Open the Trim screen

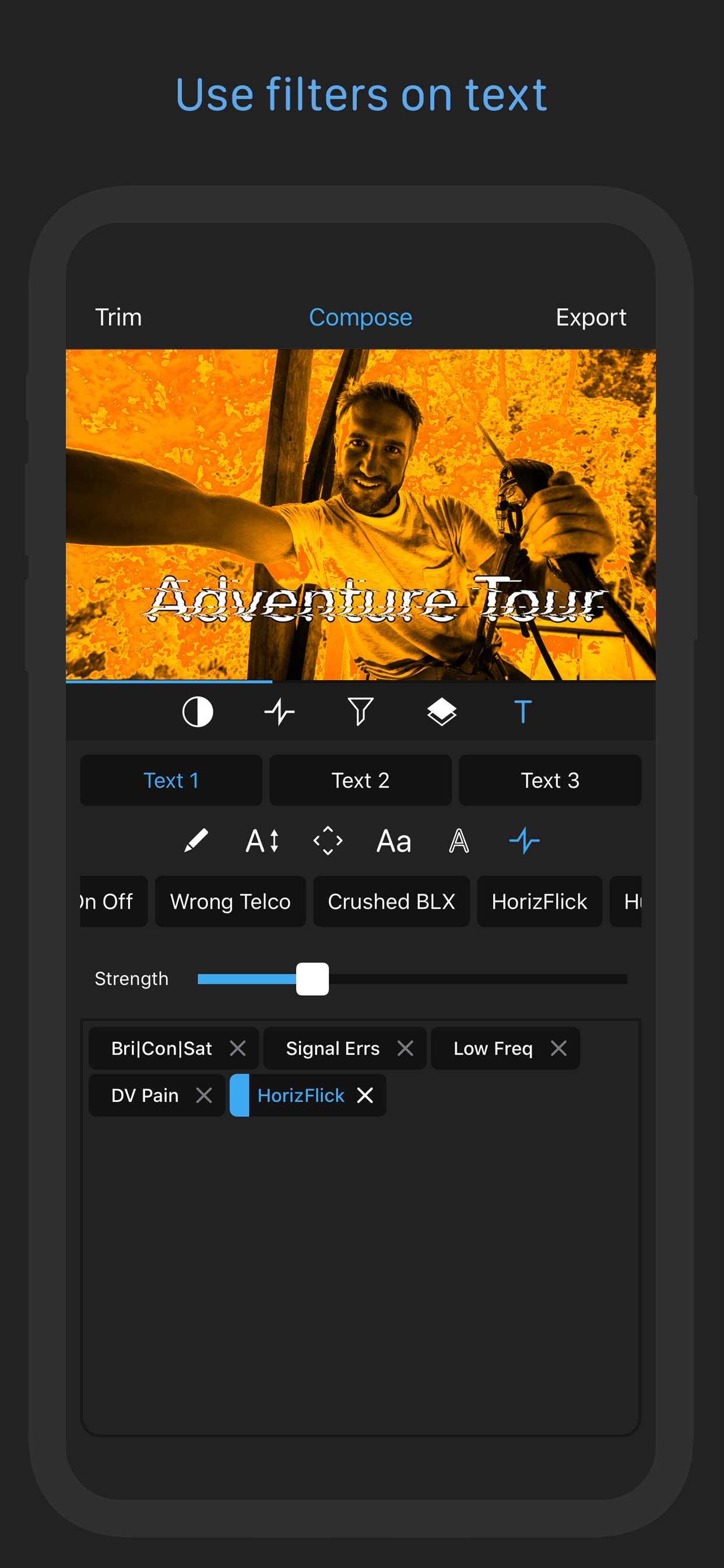pos(119,317)
